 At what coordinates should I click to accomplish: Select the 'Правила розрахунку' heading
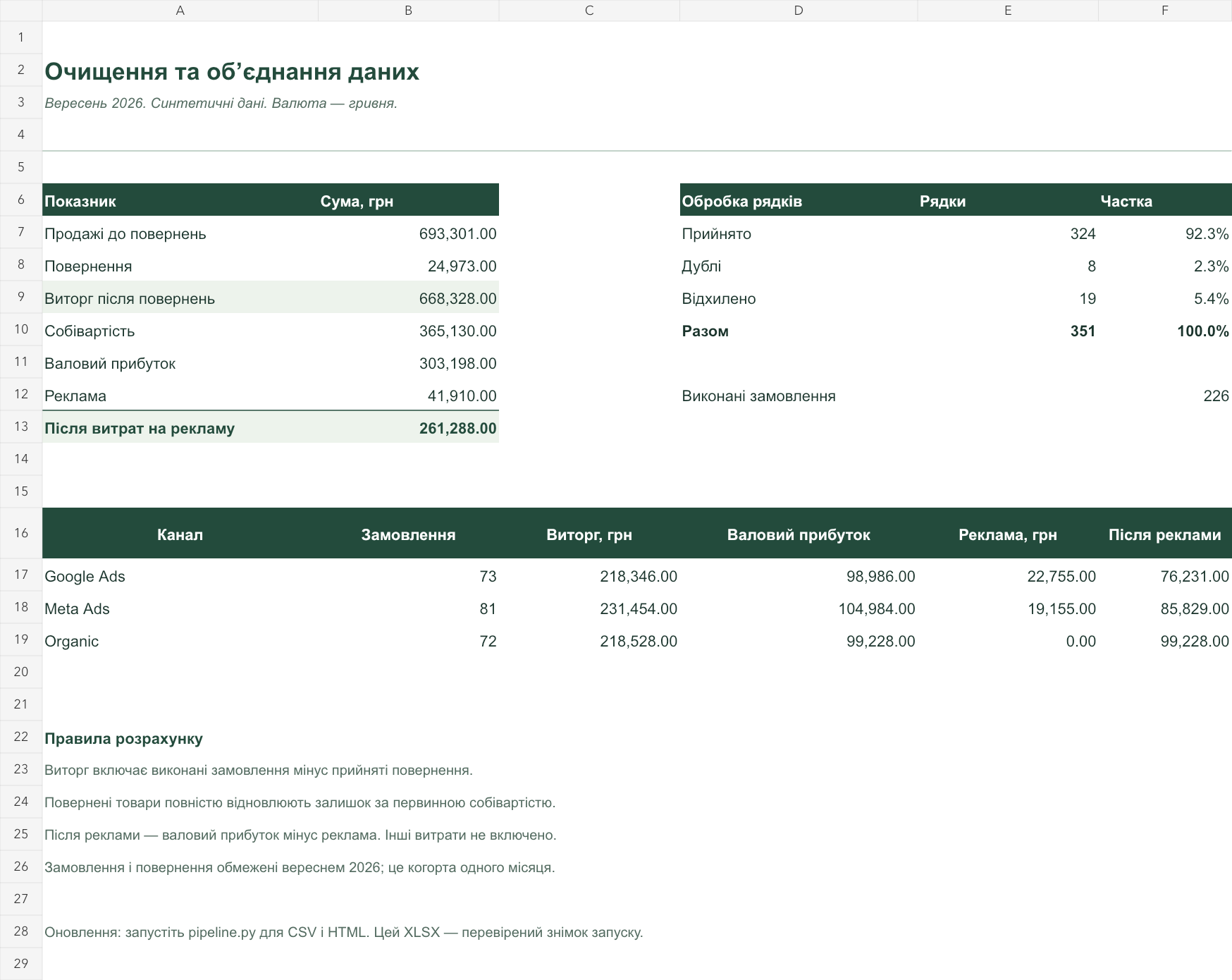point(123,738)
